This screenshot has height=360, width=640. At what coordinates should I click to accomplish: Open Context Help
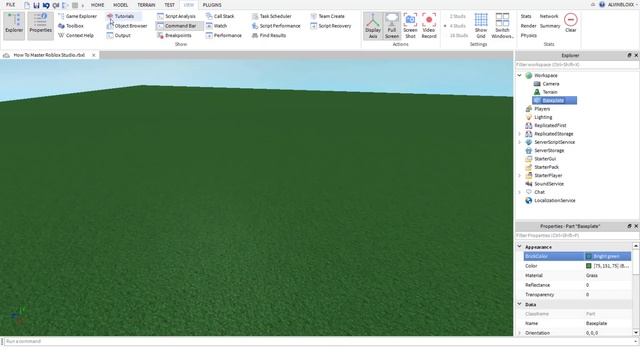pos(76,36)
